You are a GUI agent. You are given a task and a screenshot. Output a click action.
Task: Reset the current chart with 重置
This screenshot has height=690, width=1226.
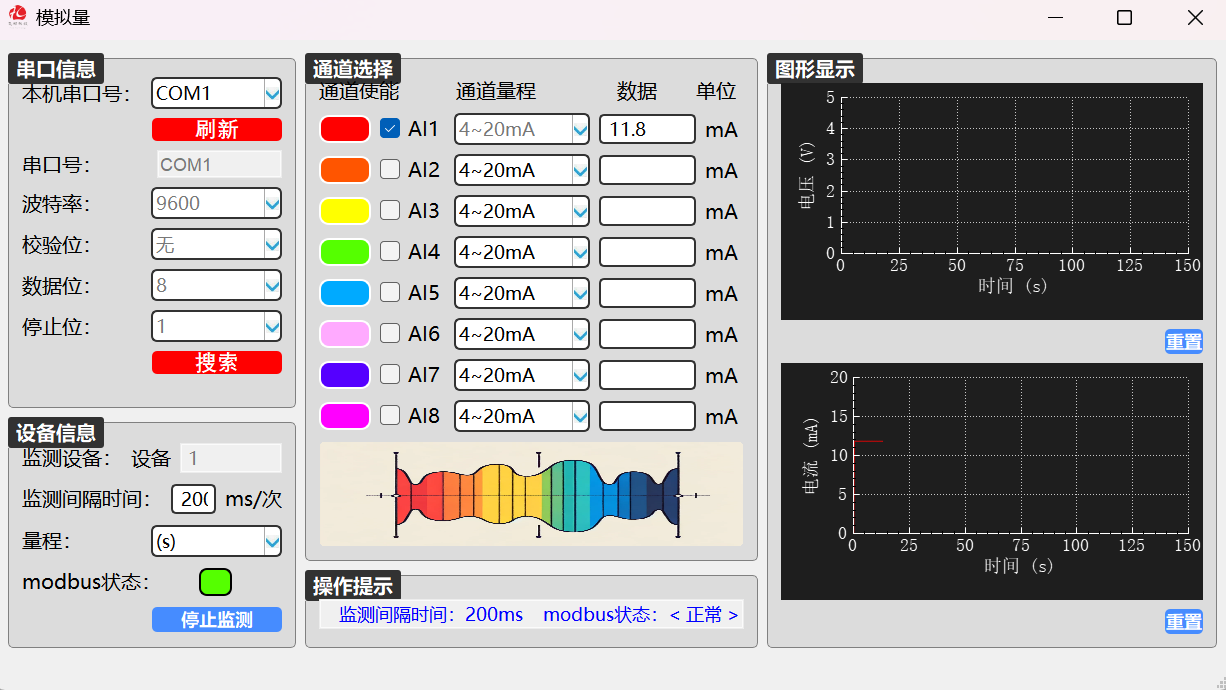[x=1183, y=621]
